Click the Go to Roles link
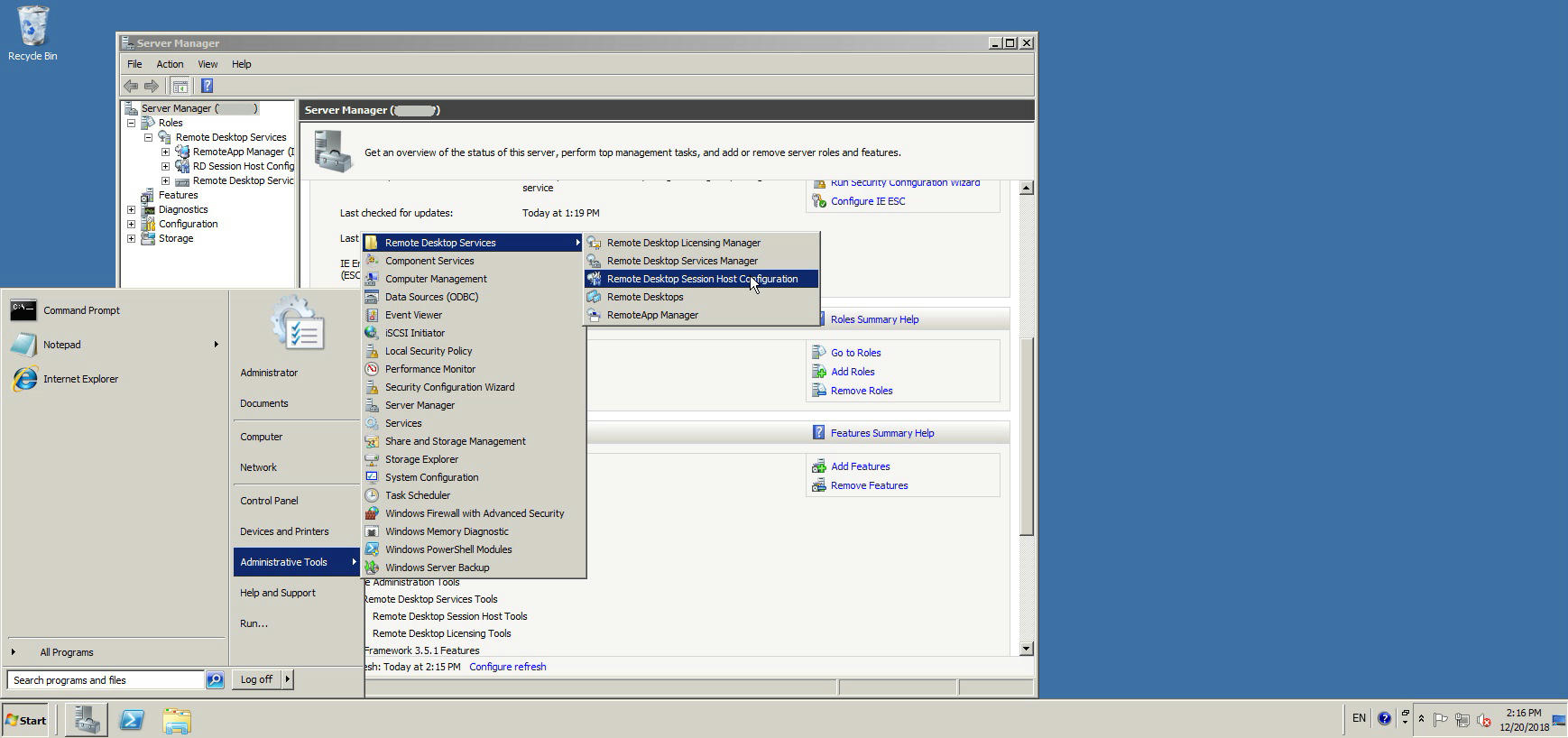Screen dimensions: 1568x738 pos(855,353)
